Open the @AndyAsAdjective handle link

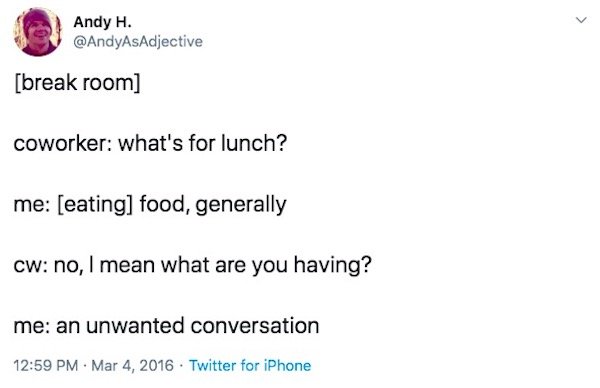pyautogui.click(x=138, y=41)
